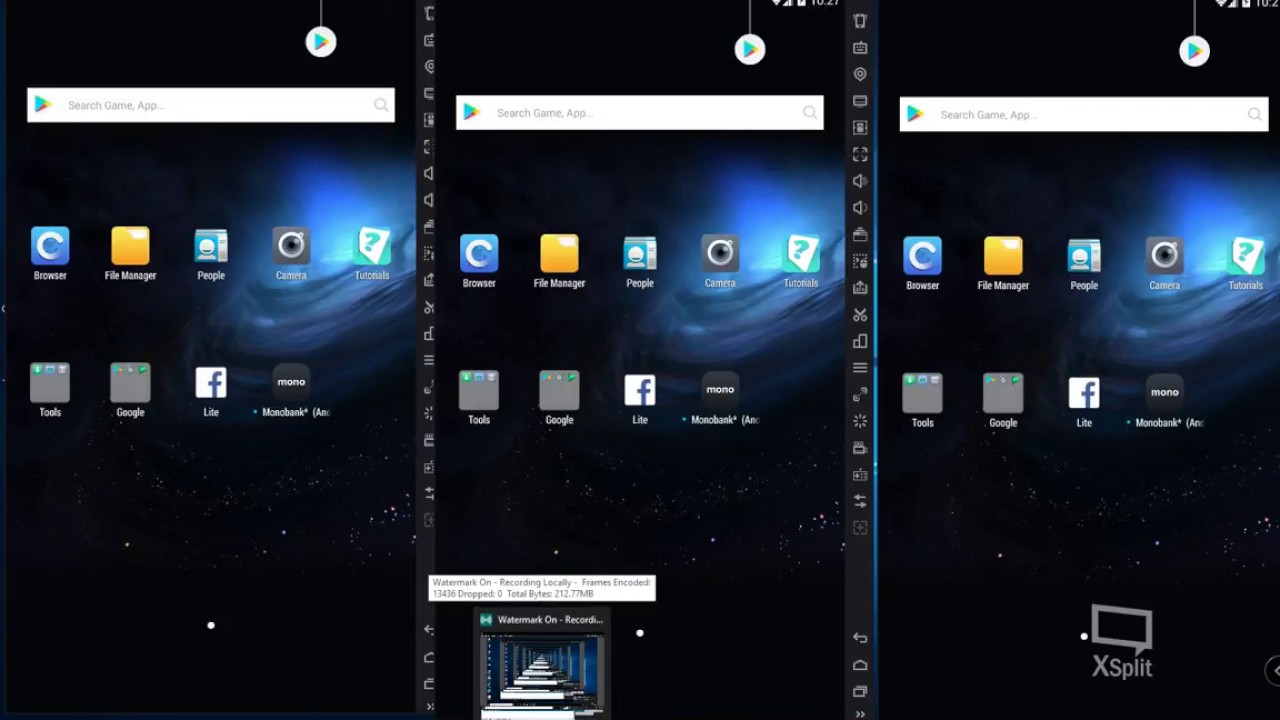Open Google folder in the right emulator
This screenshot has height=720, width=1280.
(1003, 393)
